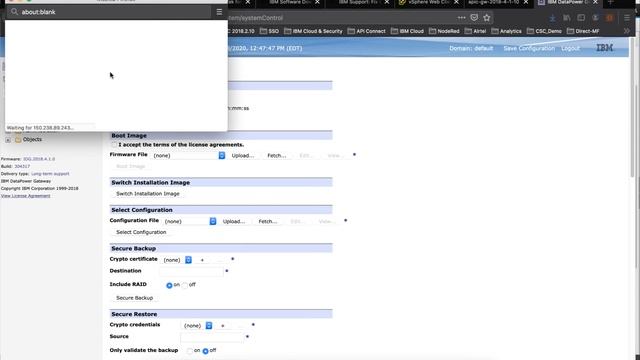Set Include RAID to off
Screen dimensions: 640x360
185,285
